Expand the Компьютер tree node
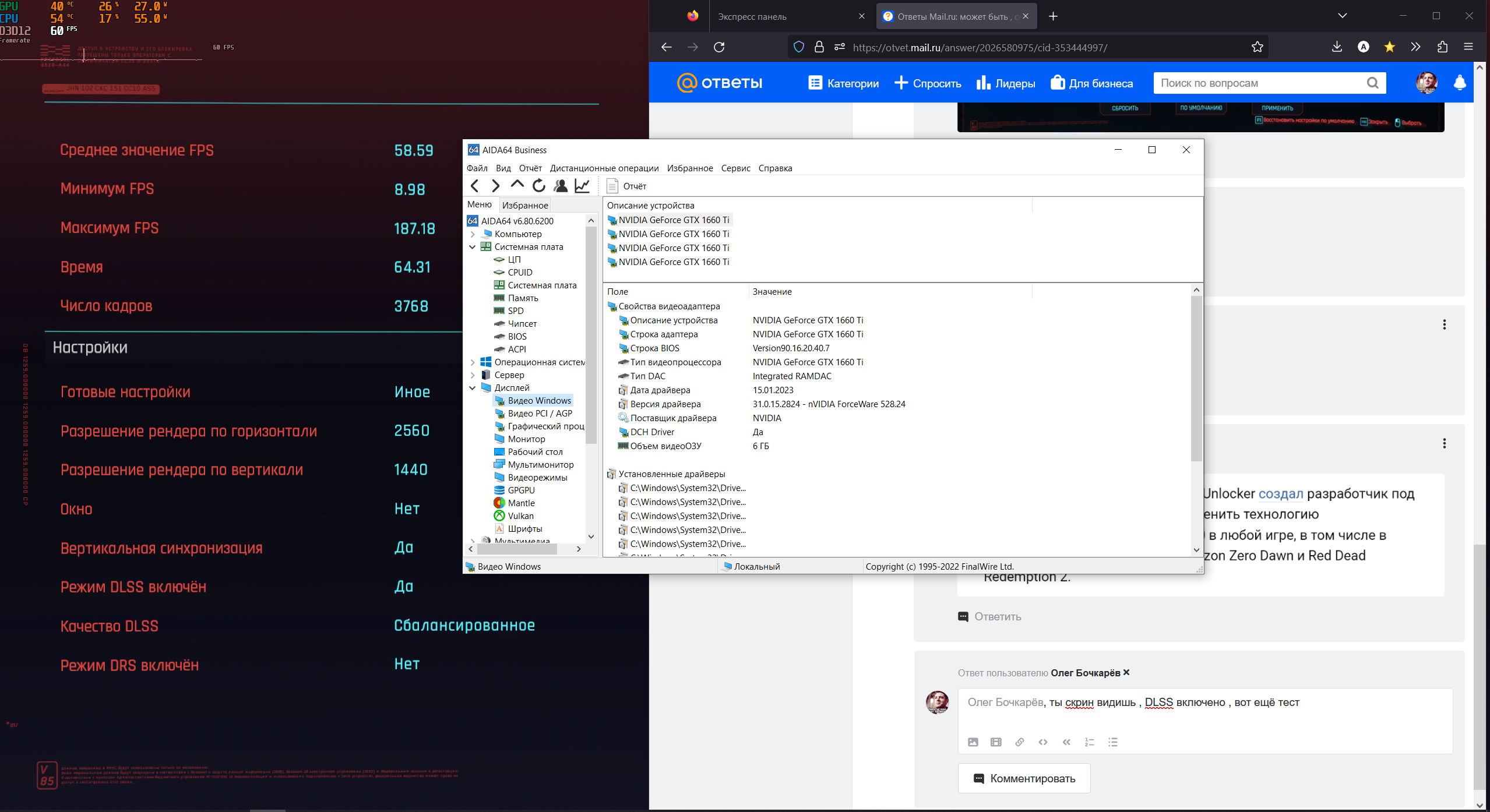The image size is (1490, 812). (471, 234)
